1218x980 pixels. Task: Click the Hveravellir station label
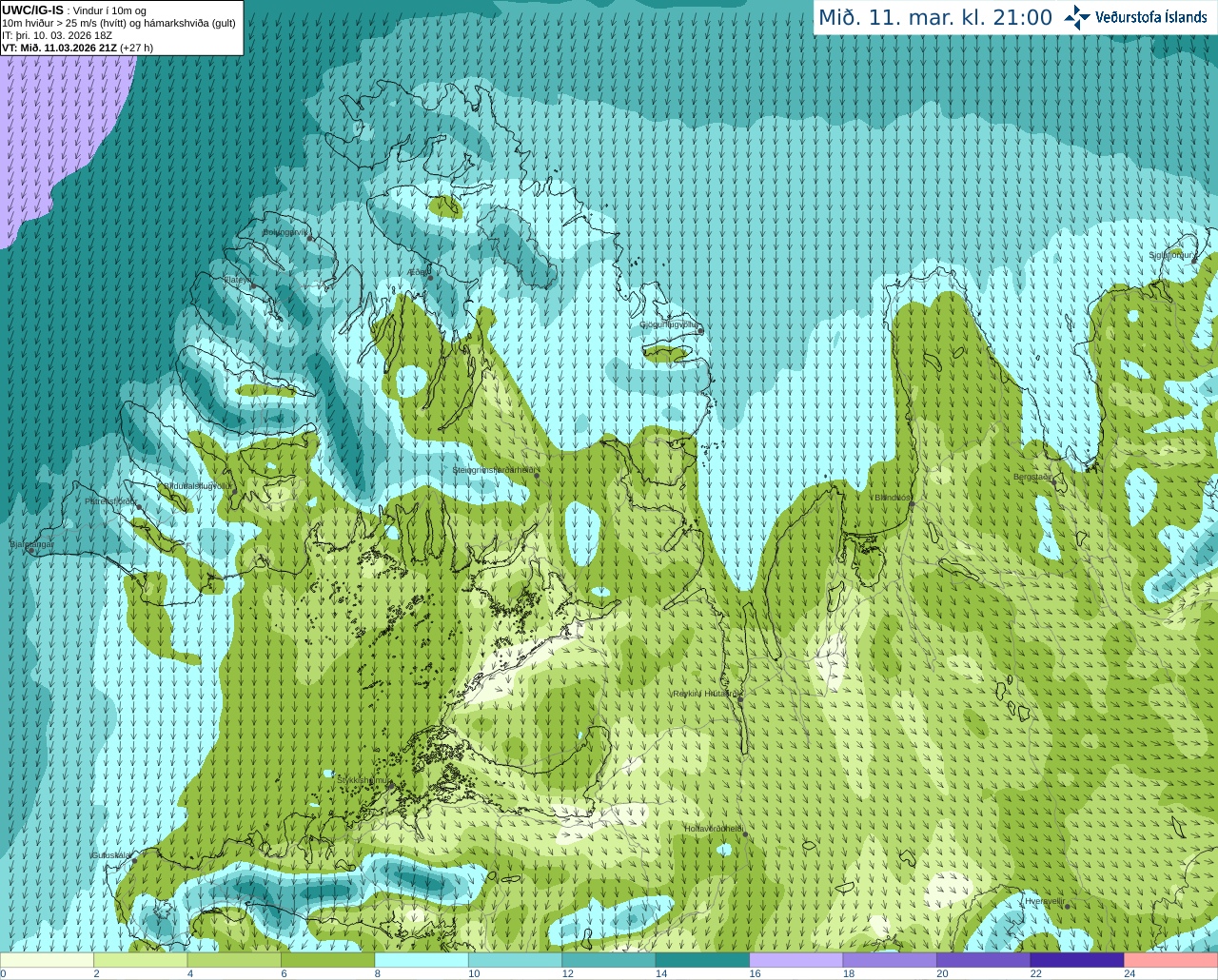tap(1044, 900)
